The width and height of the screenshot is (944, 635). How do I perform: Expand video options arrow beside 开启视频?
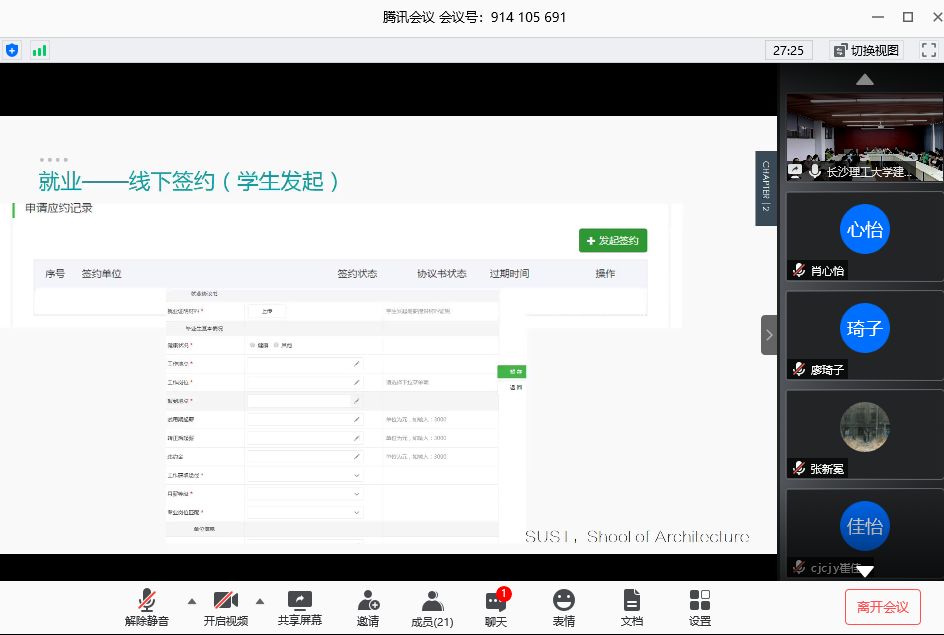(260, 601)
